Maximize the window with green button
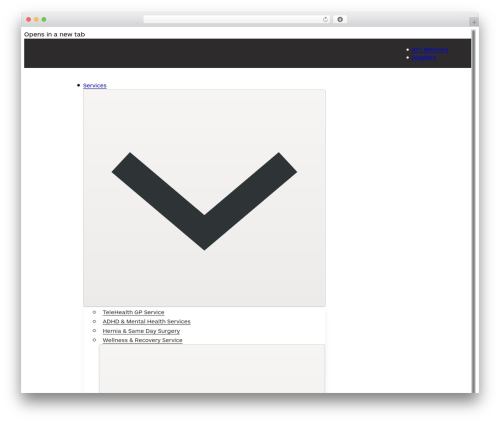 (44, 19)
